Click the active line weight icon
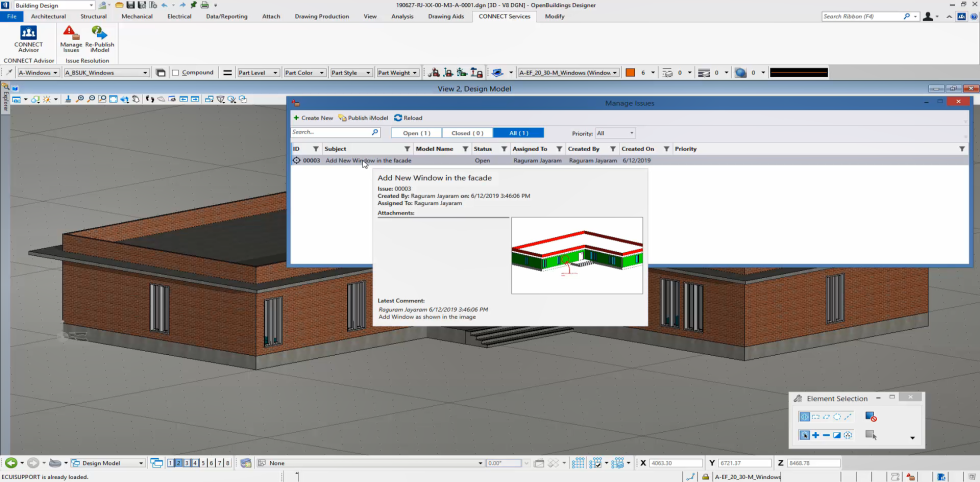This screenshot has width=980, height=482. pos(703,73)
